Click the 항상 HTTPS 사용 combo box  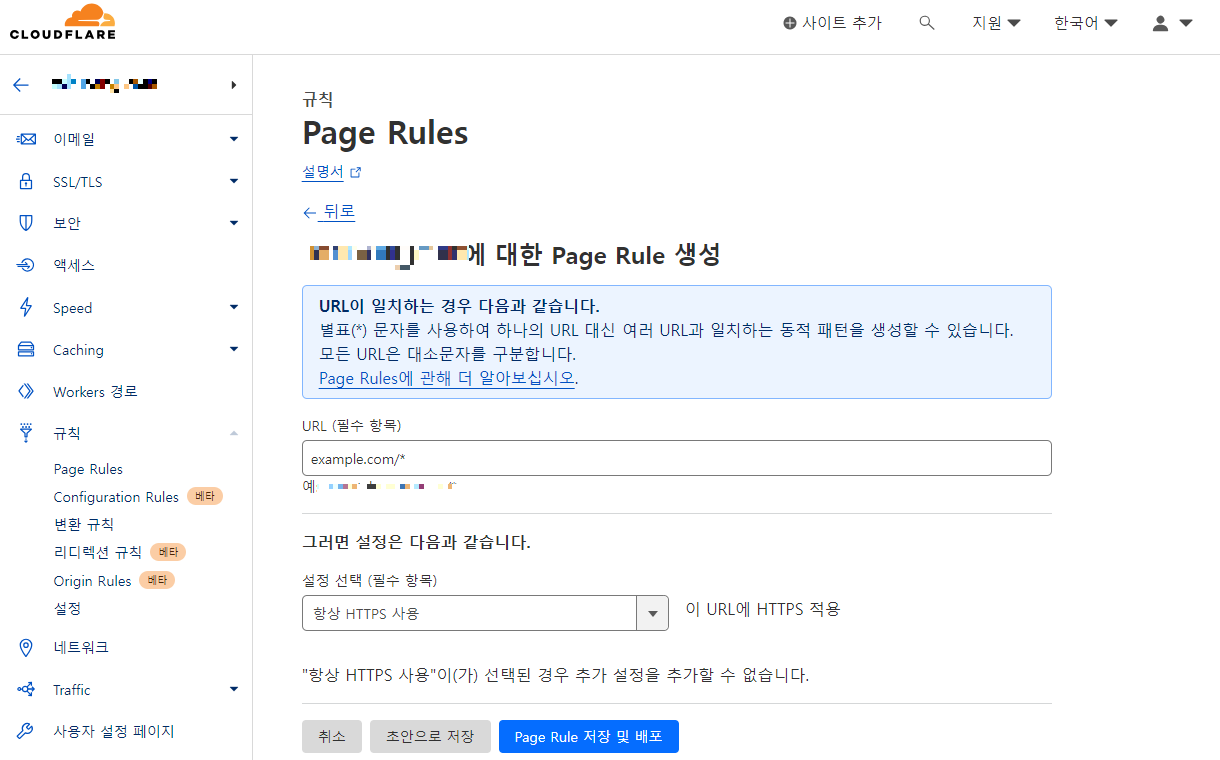click(485, 613)
